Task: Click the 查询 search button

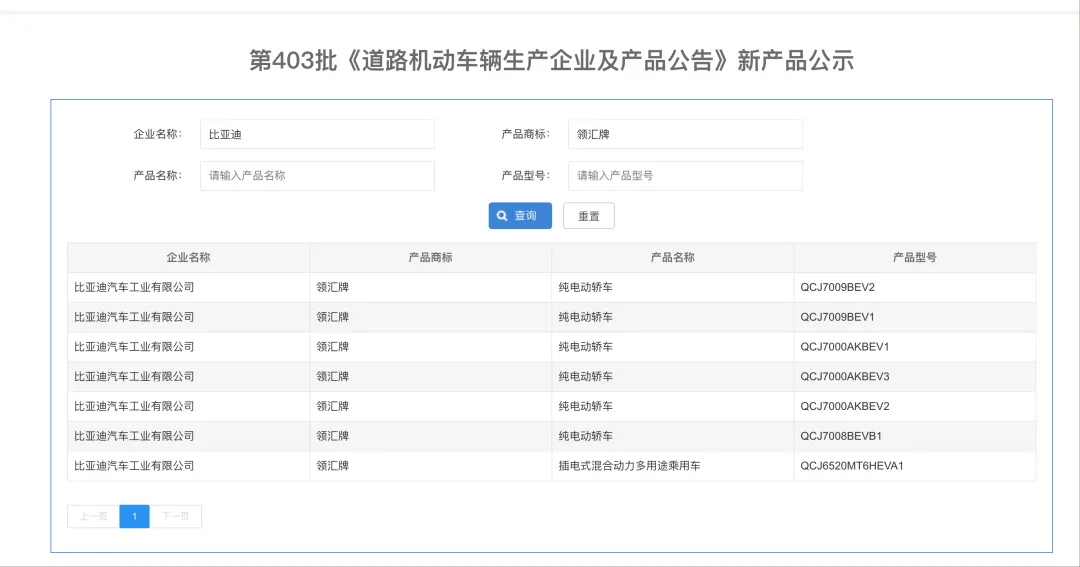Action: pyautogui.click(x=520, y=216)
